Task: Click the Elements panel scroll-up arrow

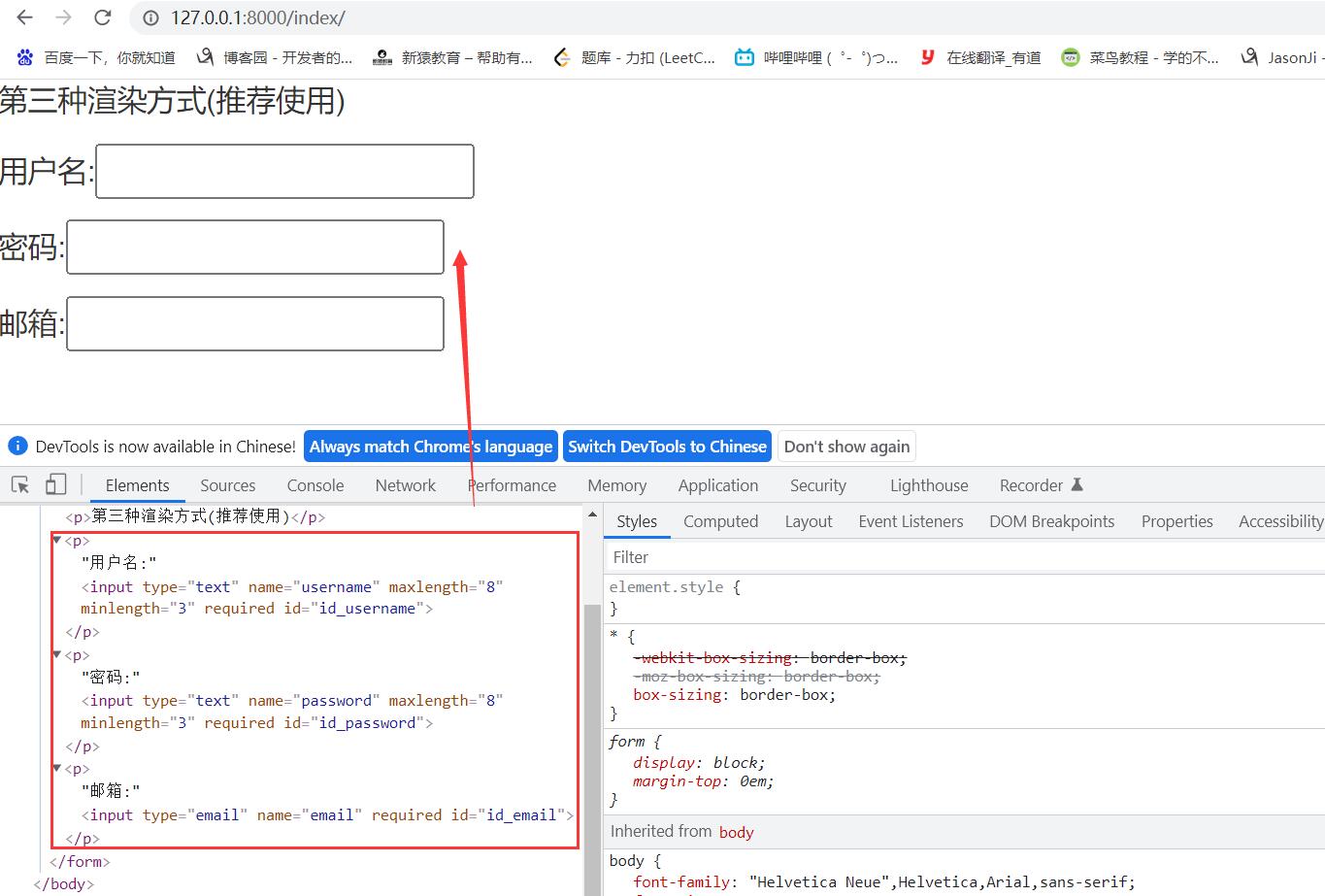Action: pyautogui.click(x=592, y=514)
